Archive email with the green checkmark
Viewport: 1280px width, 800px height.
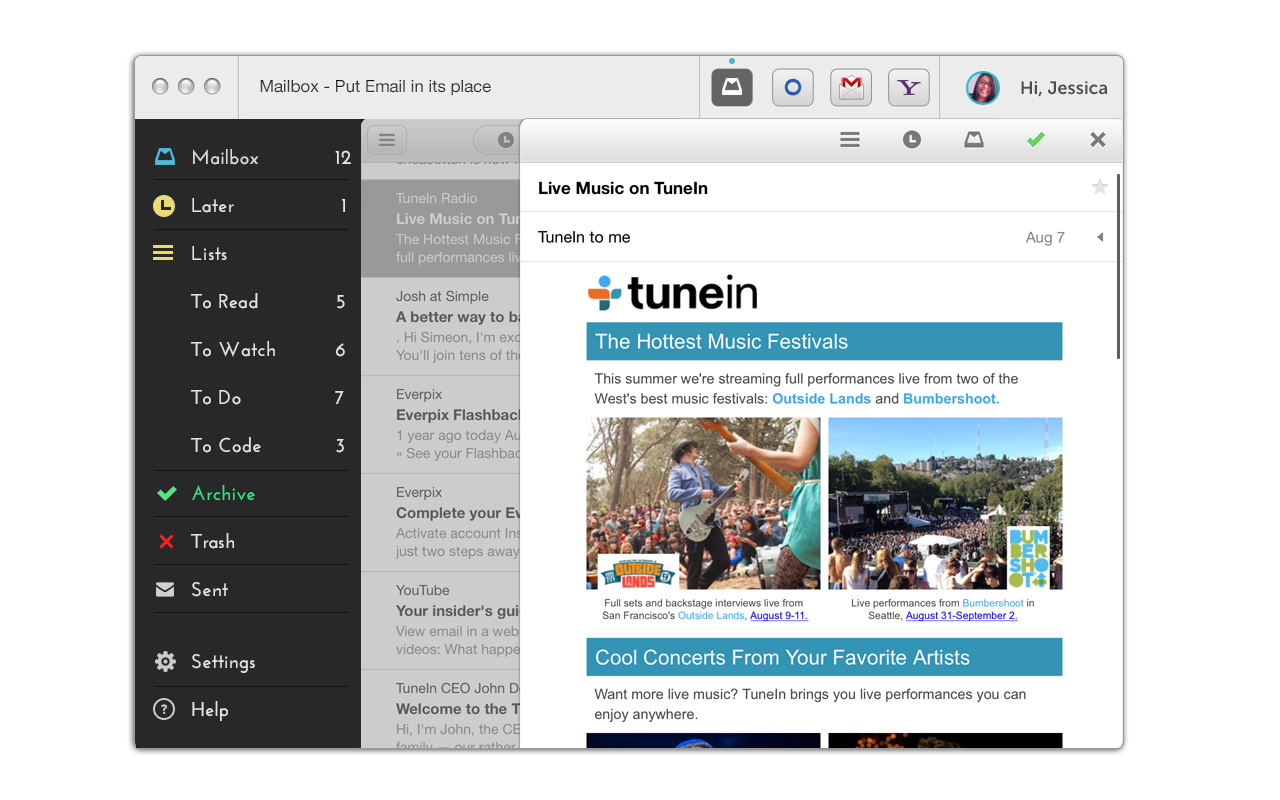point(1036,140)
